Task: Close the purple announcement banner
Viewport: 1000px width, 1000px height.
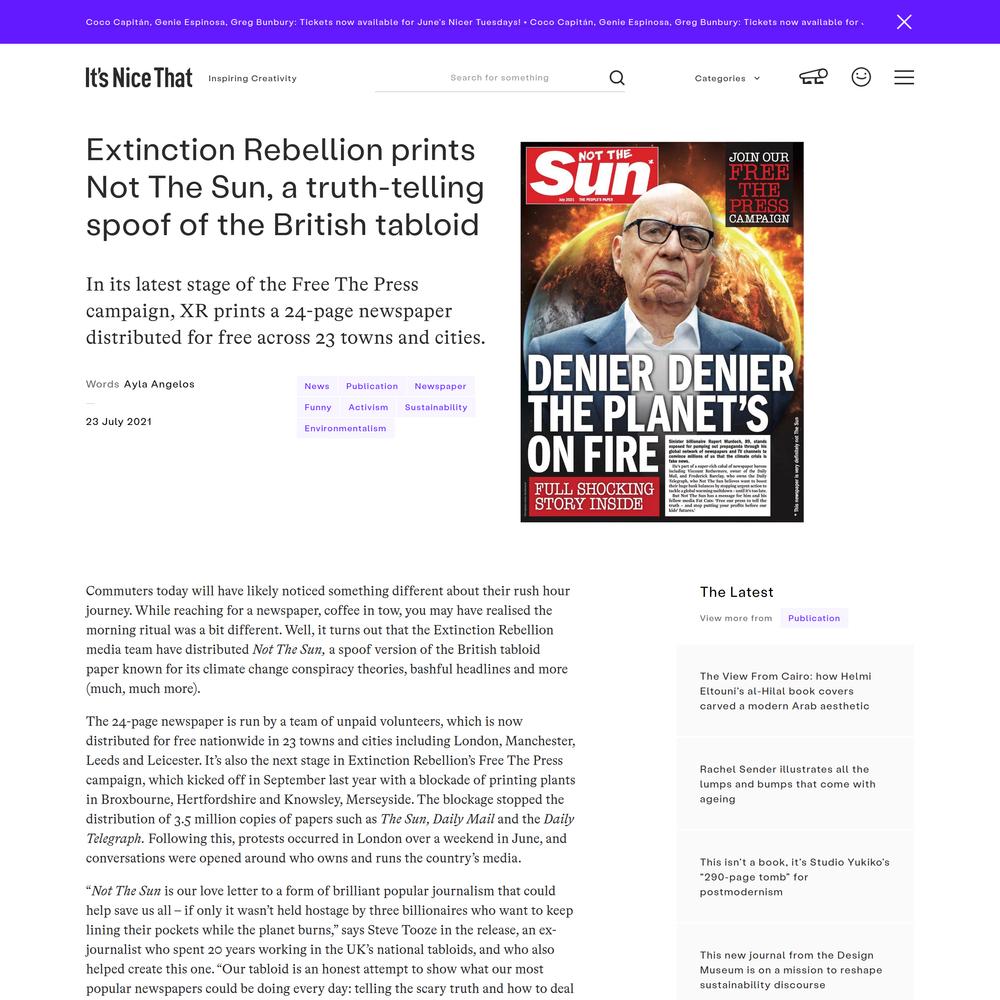Action: tap(904, 22)
